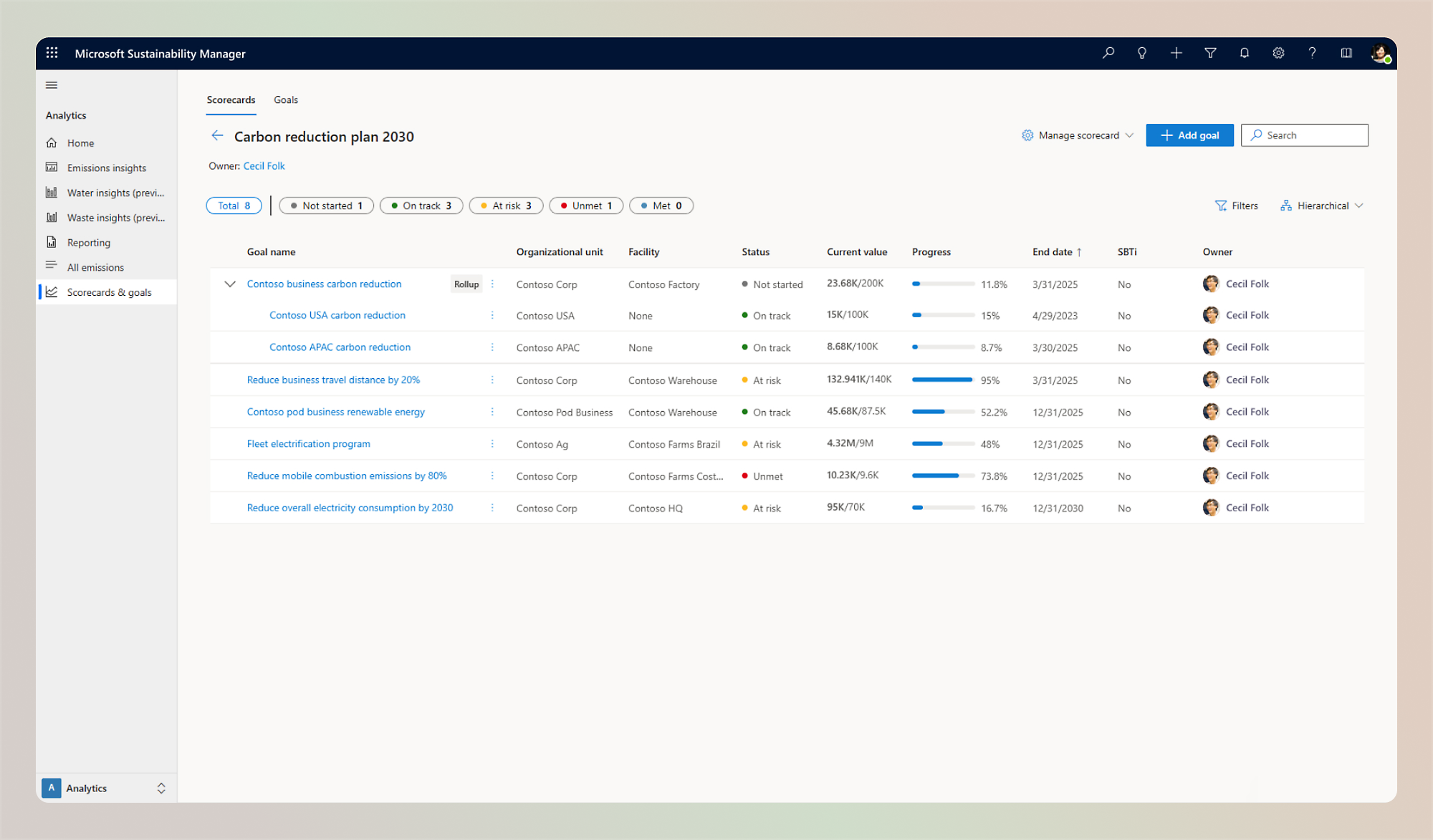Viewport: 1433px width, 840px height.
Task: Filter by Met status pill
Action: [661, 206]
